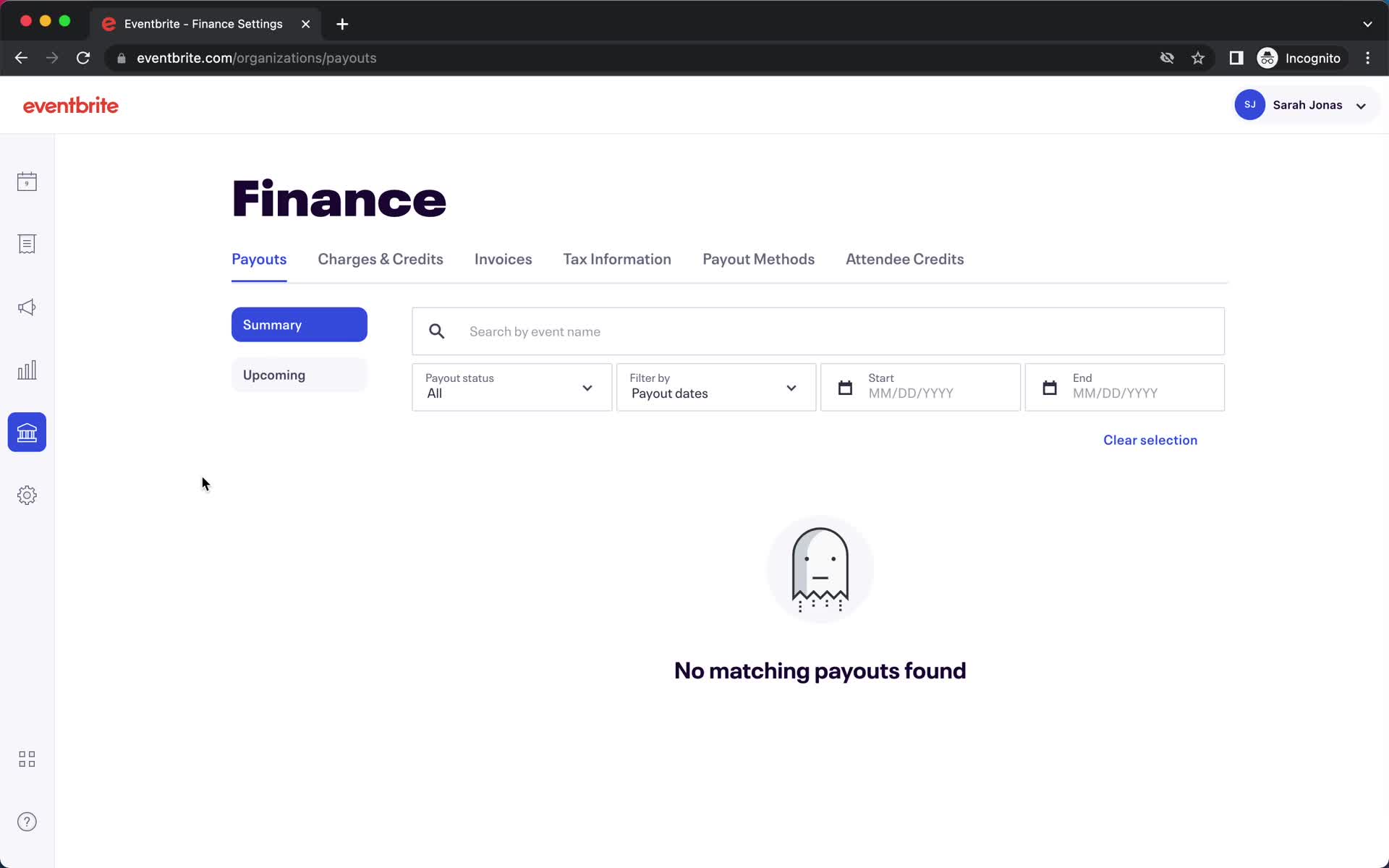
Task: Select the Finance dashboard icon in sidebar
Action: 27,432
